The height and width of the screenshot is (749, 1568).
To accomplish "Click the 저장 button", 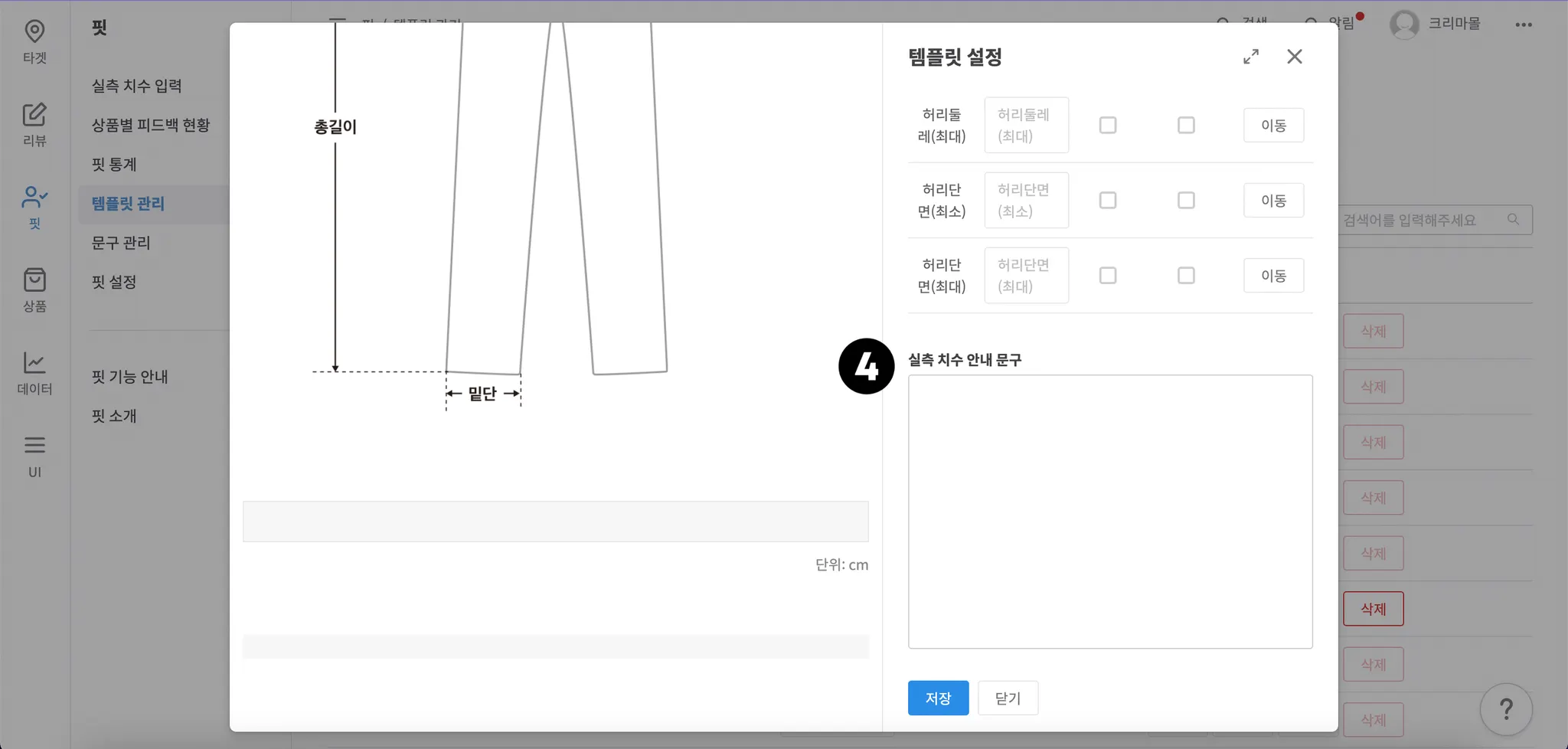I will pyautogui.click(x=938, y=698).
